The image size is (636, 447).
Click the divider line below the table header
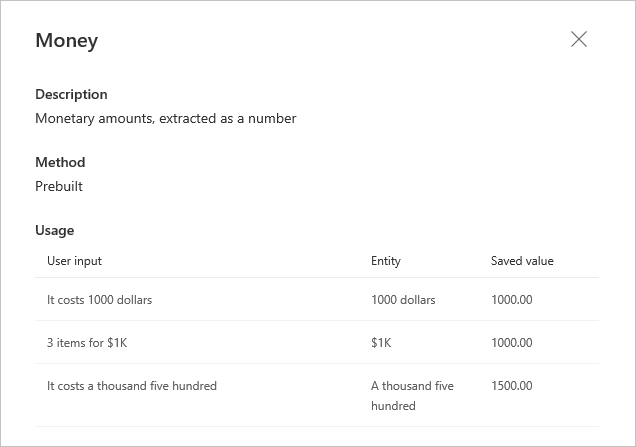click(x=317, y=278)
